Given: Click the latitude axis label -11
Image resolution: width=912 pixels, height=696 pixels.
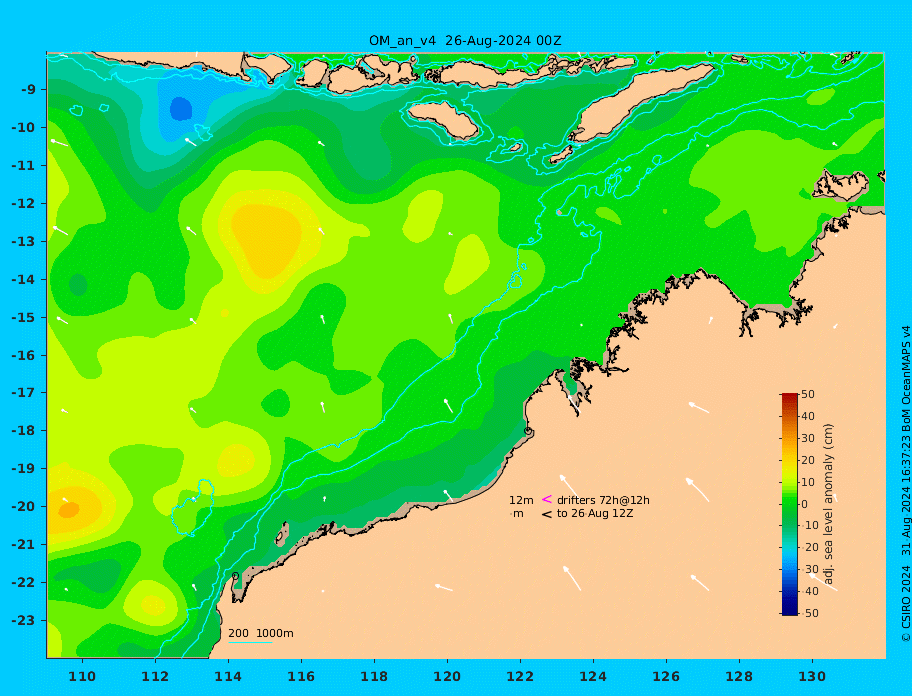Looking at the screenshot, I should coord(23,166).
